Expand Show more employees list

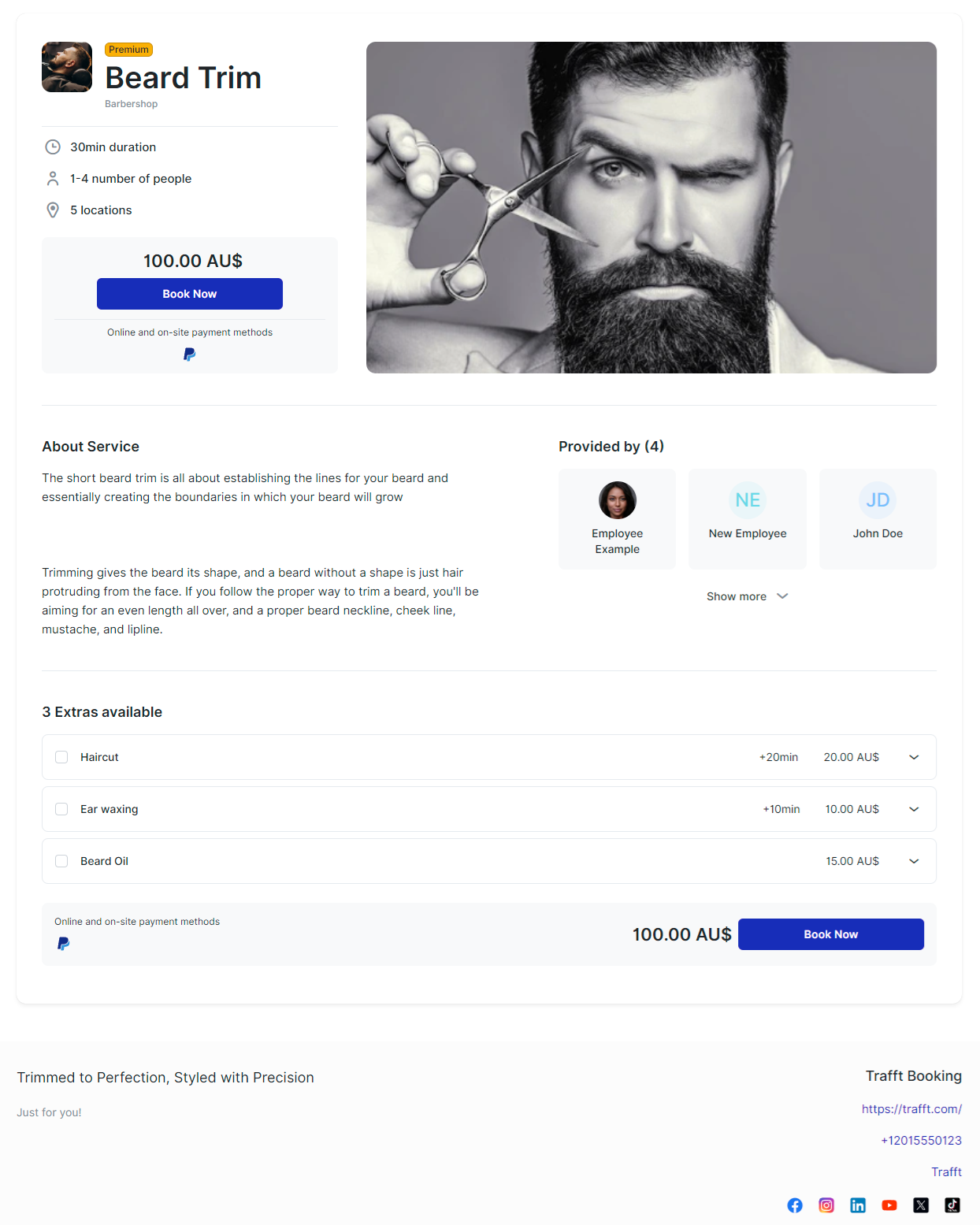click(748, 596)
